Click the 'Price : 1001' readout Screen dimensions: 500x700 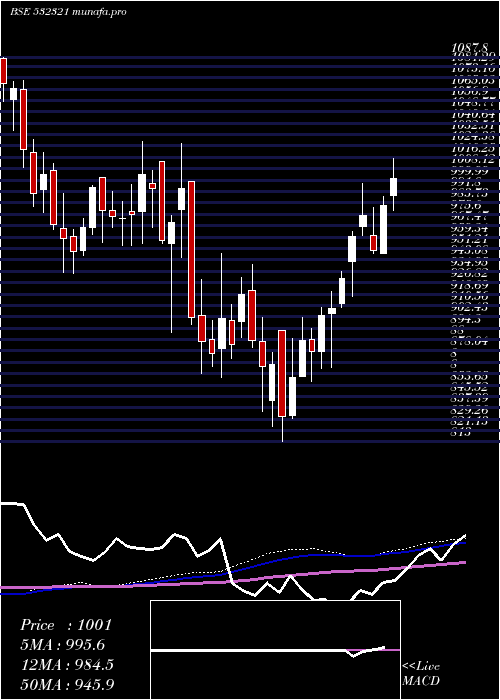[66, 625]
